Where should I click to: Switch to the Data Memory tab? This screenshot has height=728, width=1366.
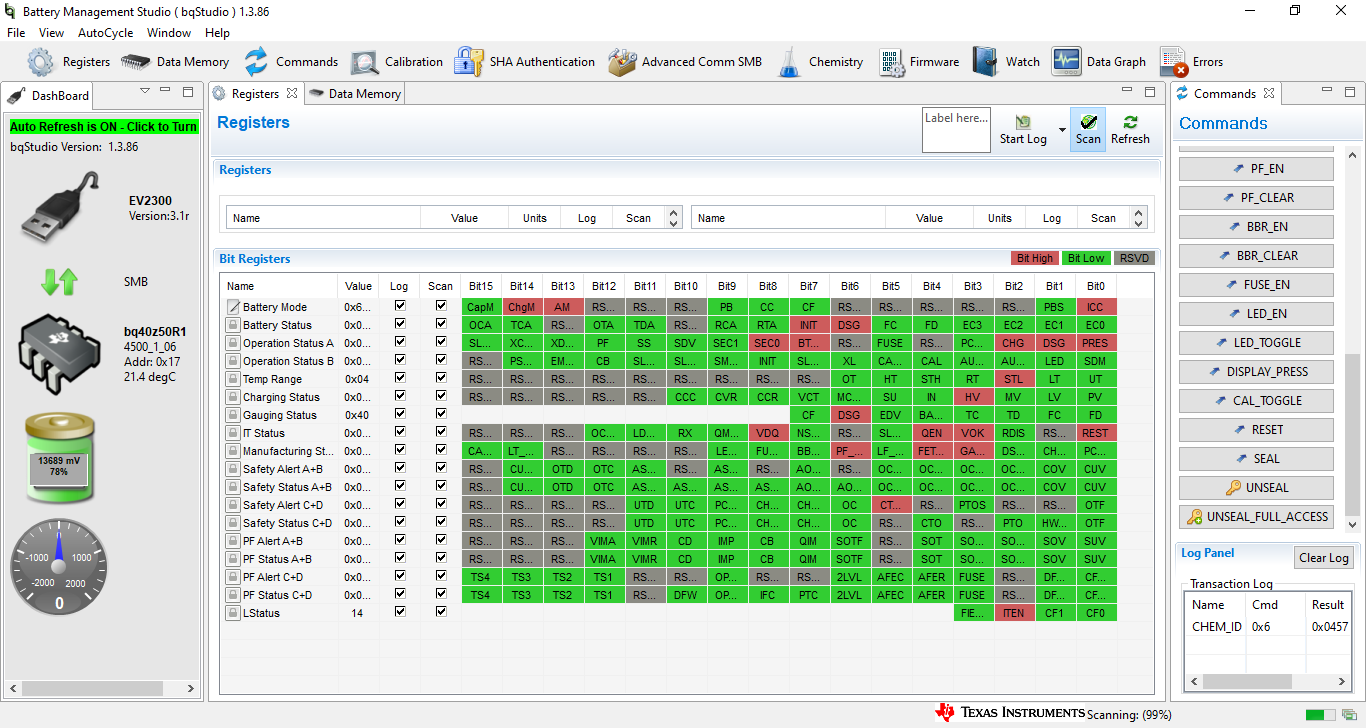355,94
